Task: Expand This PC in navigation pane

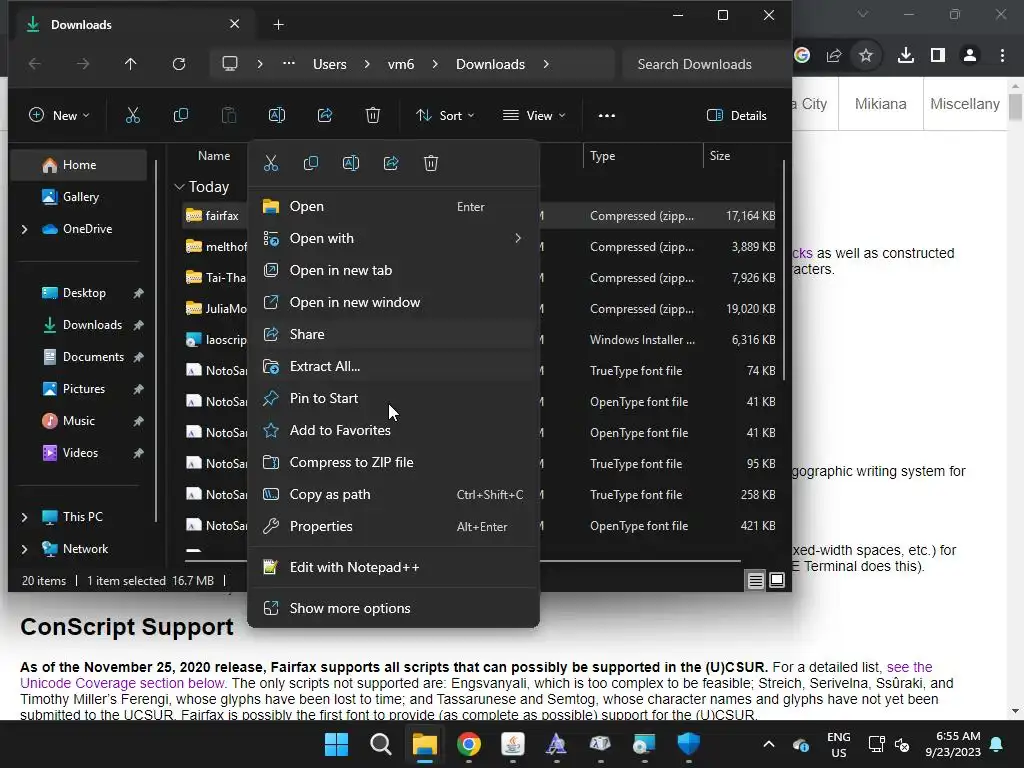Action: point(25,517)
